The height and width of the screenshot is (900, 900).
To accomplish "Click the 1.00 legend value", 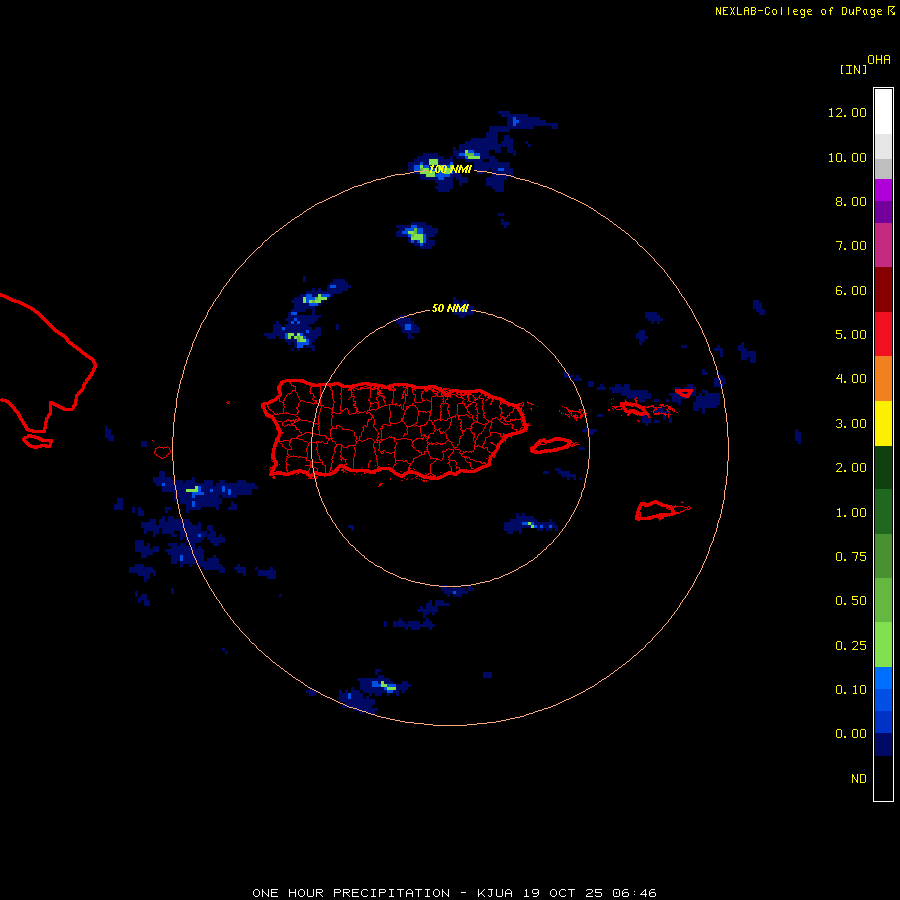I will point(851,513).
